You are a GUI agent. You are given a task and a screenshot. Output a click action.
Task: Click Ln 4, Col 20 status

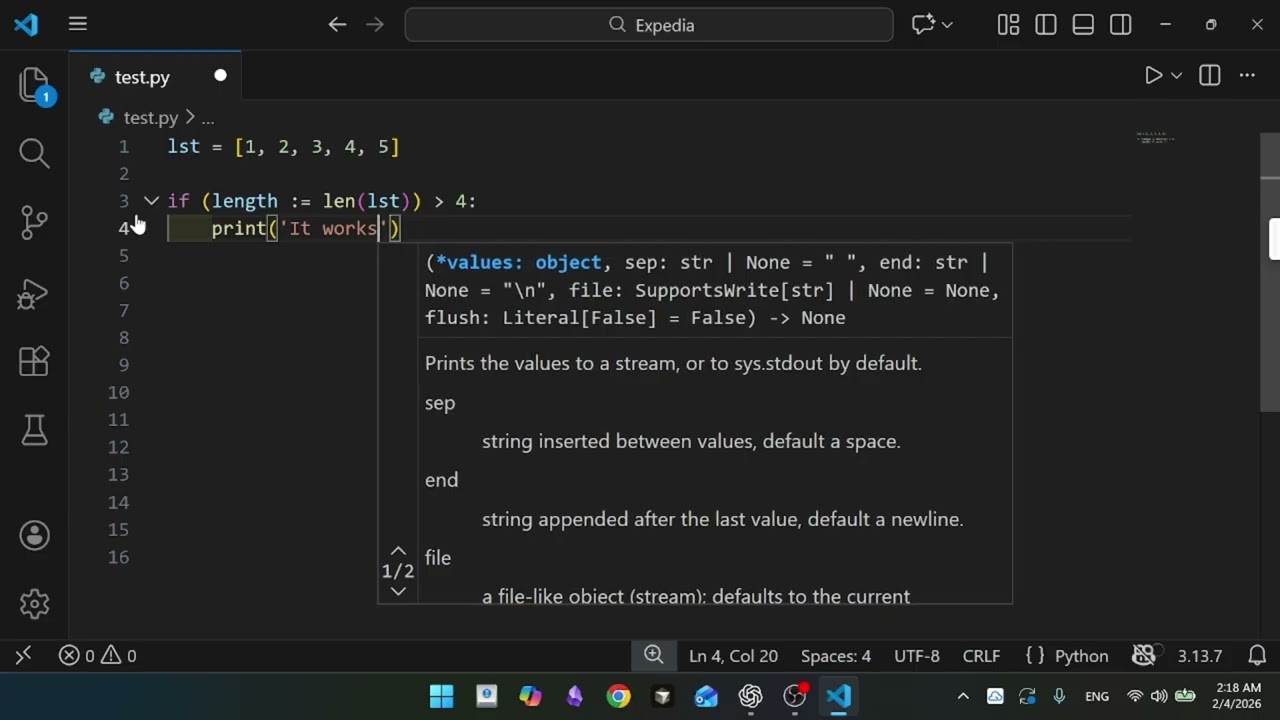(733, 656)
